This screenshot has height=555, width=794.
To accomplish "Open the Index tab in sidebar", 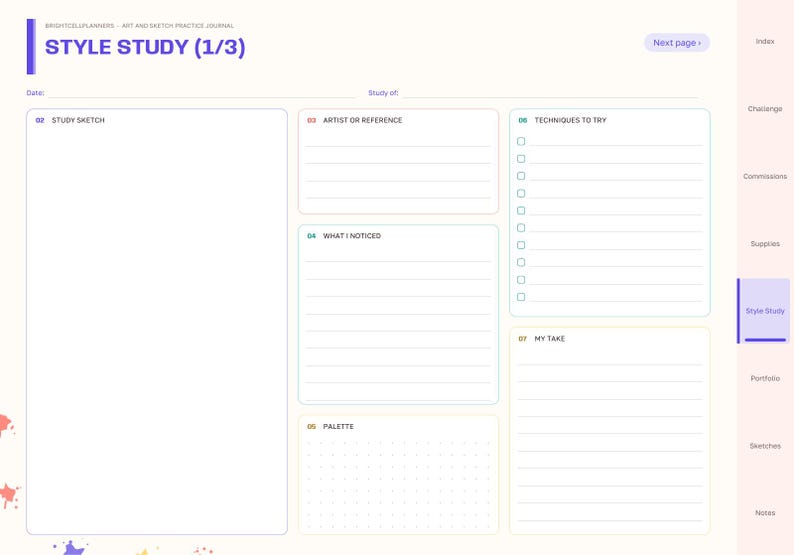I will click(765, 42).
